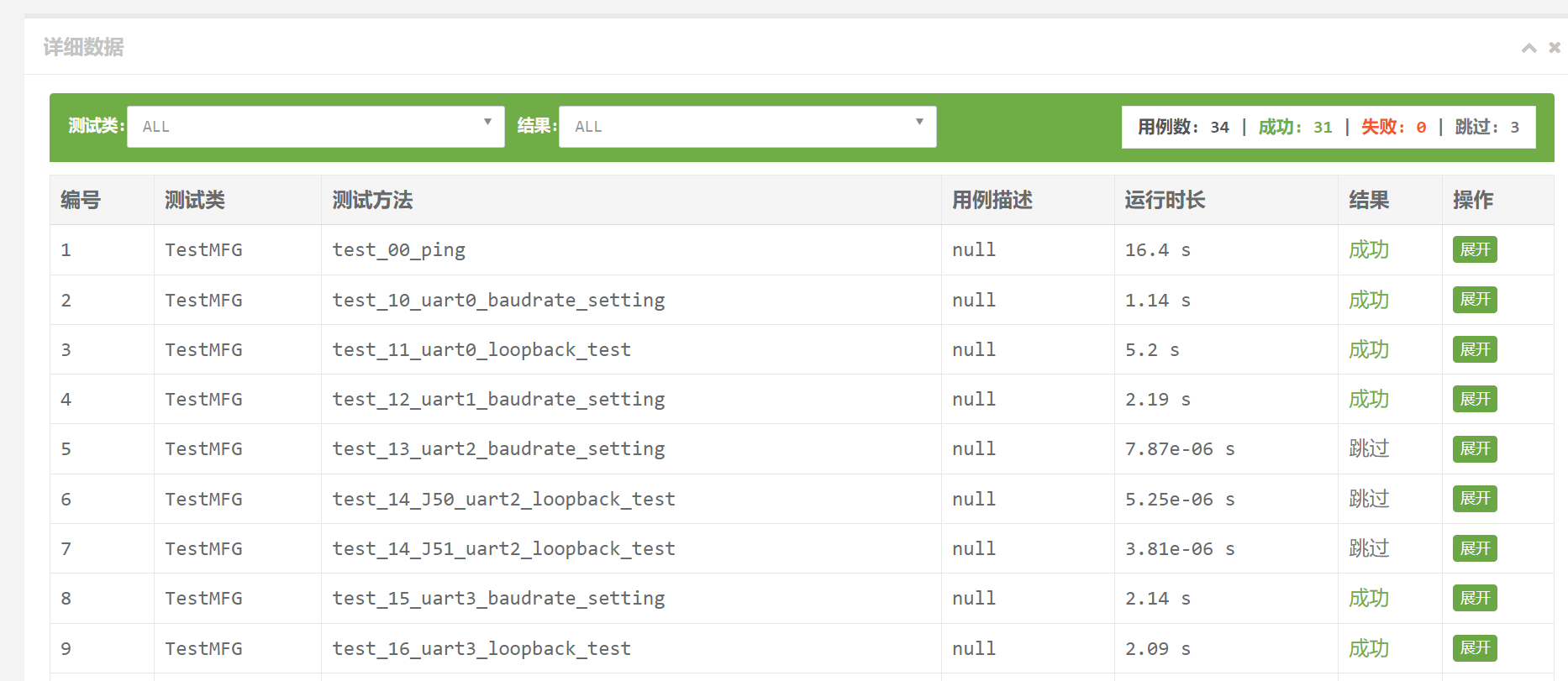The width and height of the screenshot is (1568, 681).
Task: Click the 1.14 s runtime value
Action: click(1158, 301)
